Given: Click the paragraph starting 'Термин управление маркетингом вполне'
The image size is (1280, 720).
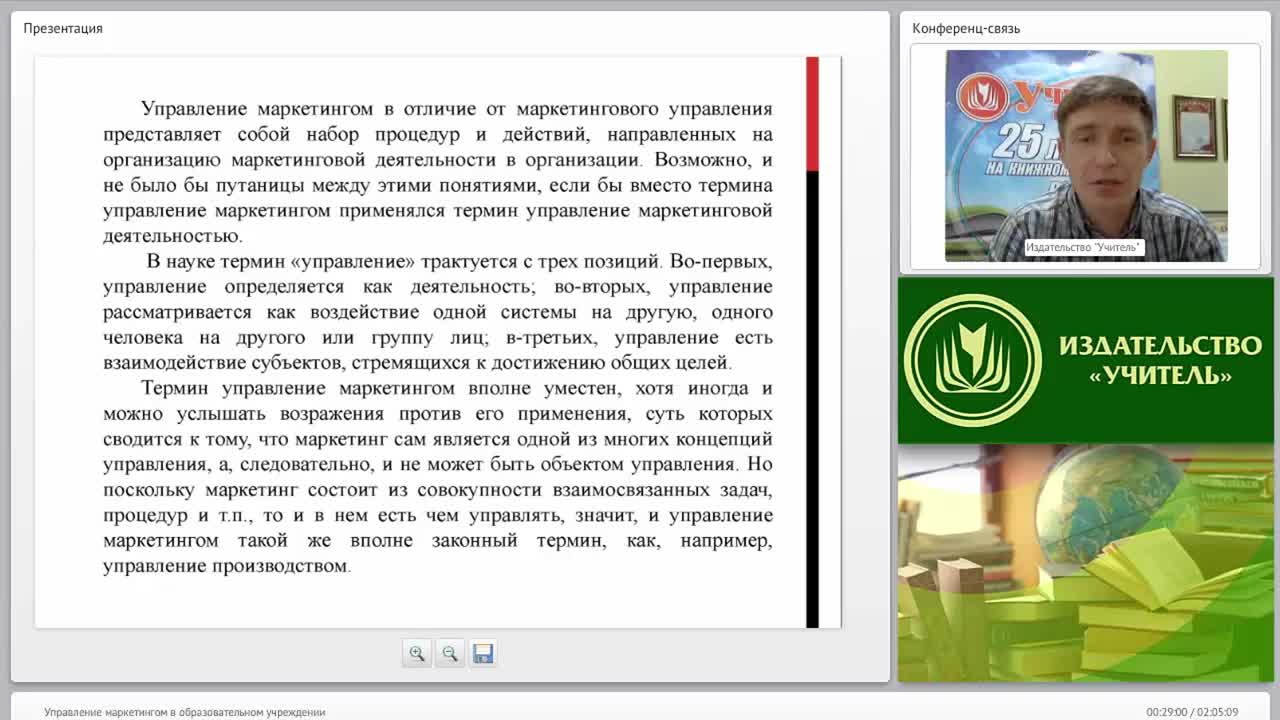Looking at the screenshot, I should pyautogui.click(x=438, y=477).
